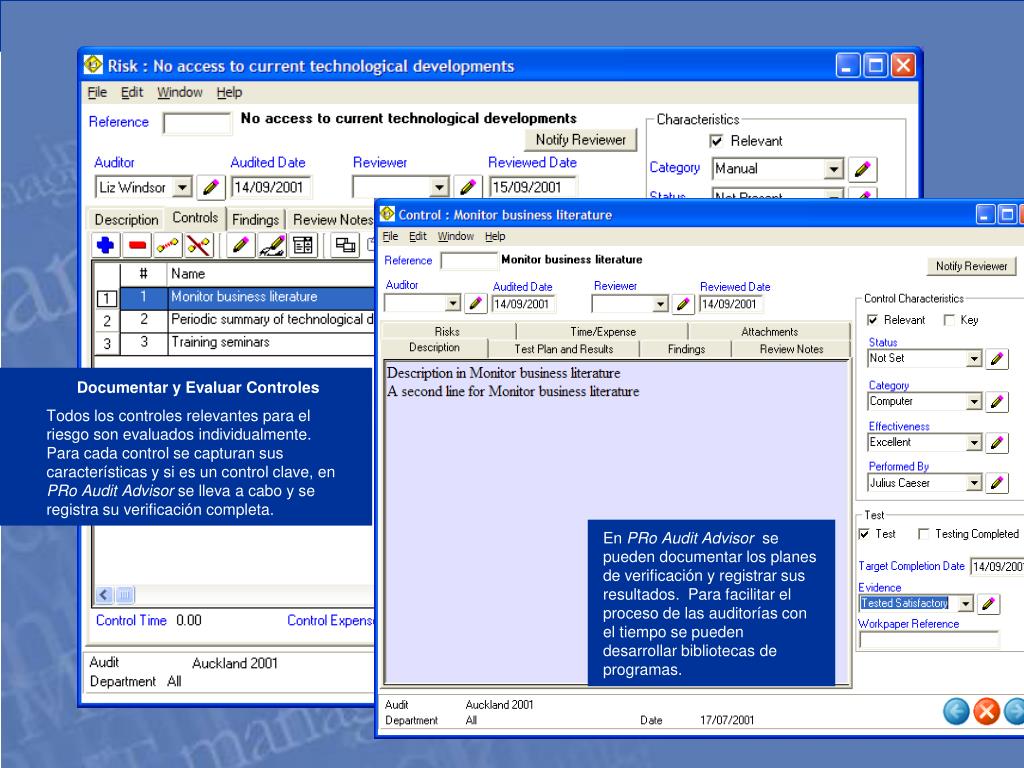Open Edit menu in Control window
The width and height of the screenshot is (1024, 768).
tap(418, 236)
